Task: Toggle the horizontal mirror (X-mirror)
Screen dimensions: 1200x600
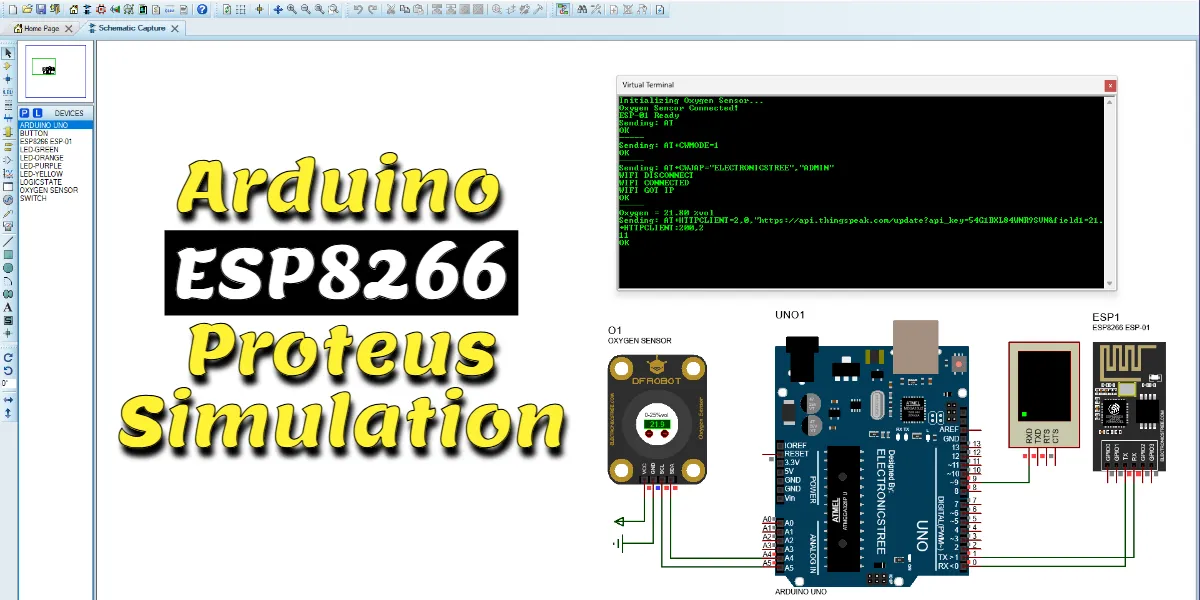Action: pyautogui.click(x=8, y=398)
